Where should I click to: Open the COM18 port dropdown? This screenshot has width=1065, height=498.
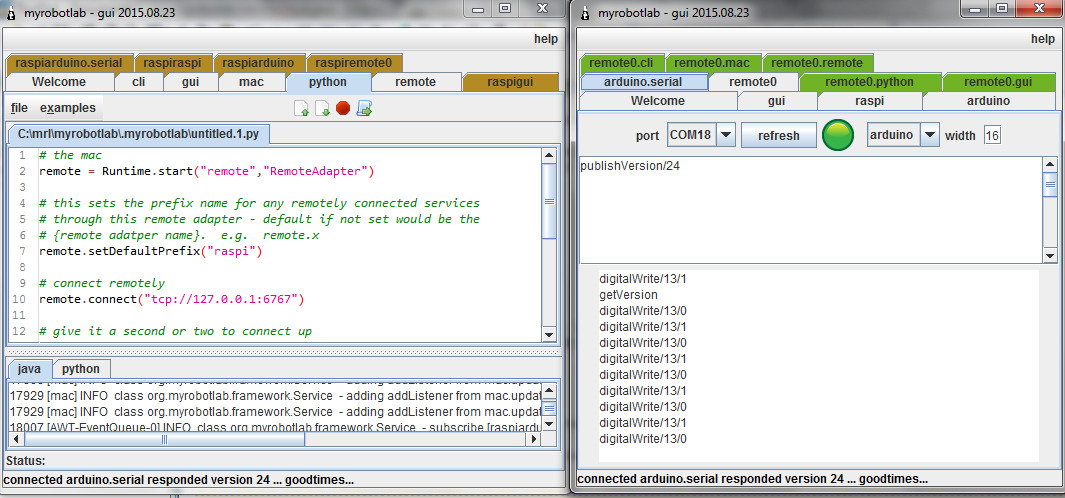[x=726, y=135]
